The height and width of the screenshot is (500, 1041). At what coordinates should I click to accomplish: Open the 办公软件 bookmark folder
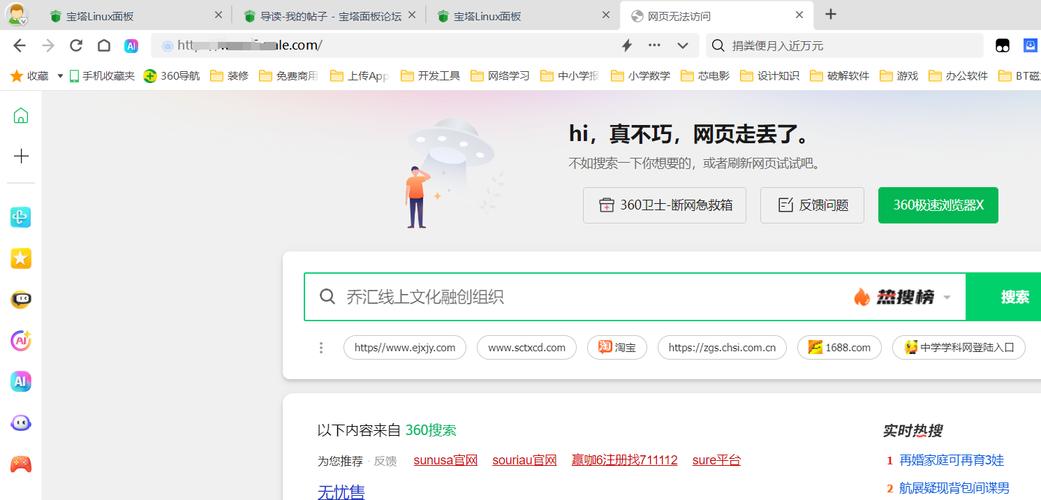958,76
